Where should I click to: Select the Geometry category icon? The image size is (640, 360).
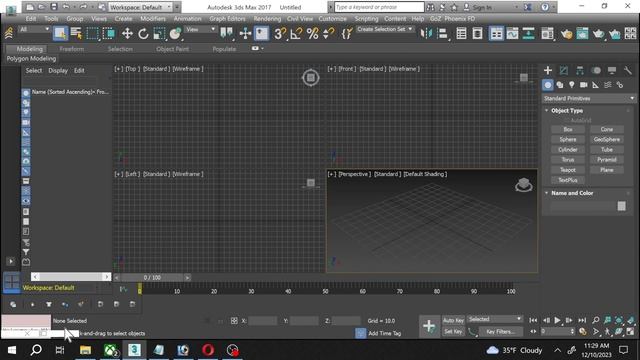click(x=548, y=85)
